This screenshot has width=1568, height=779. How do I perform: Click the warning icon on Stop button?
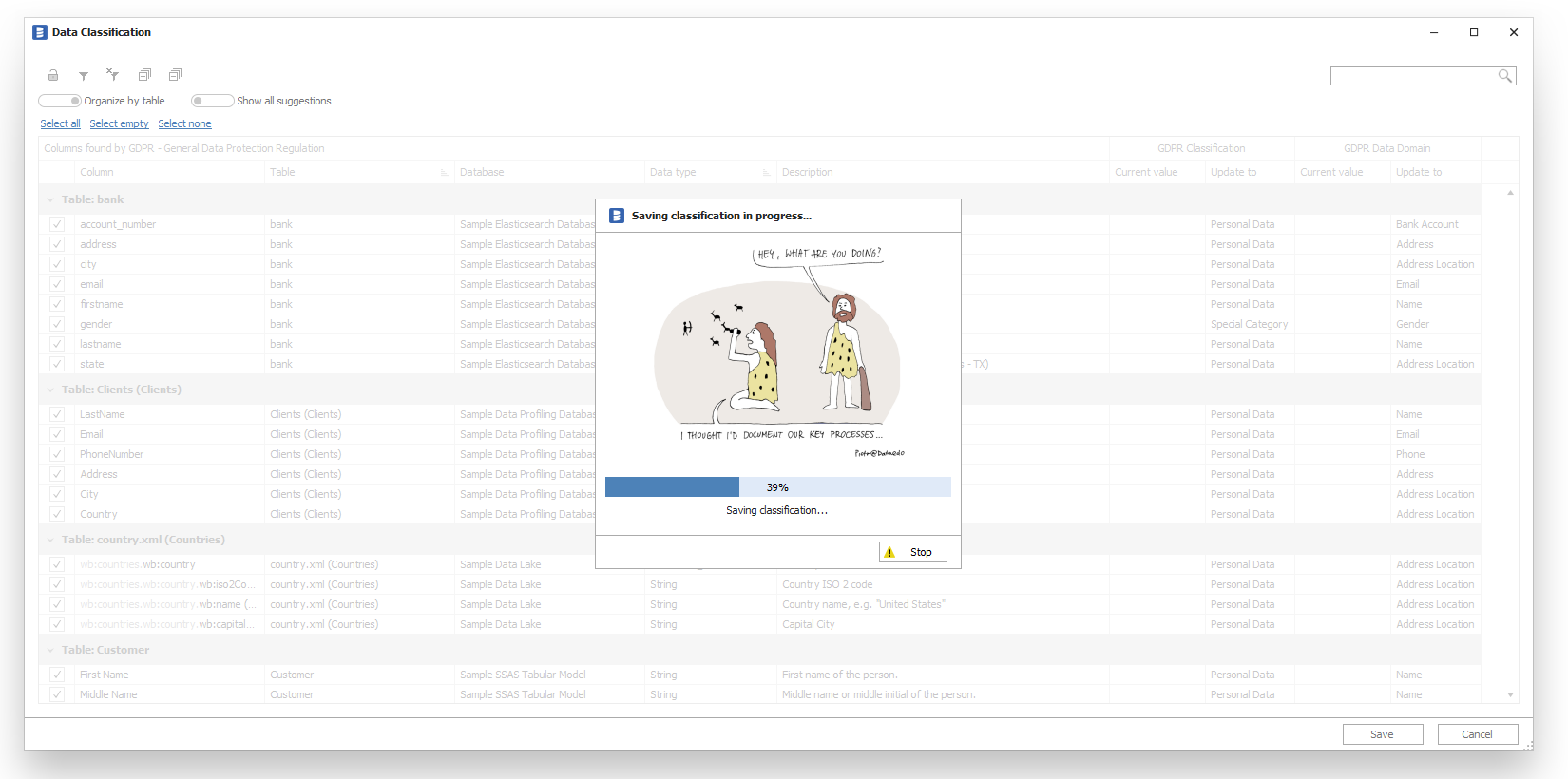890,553
